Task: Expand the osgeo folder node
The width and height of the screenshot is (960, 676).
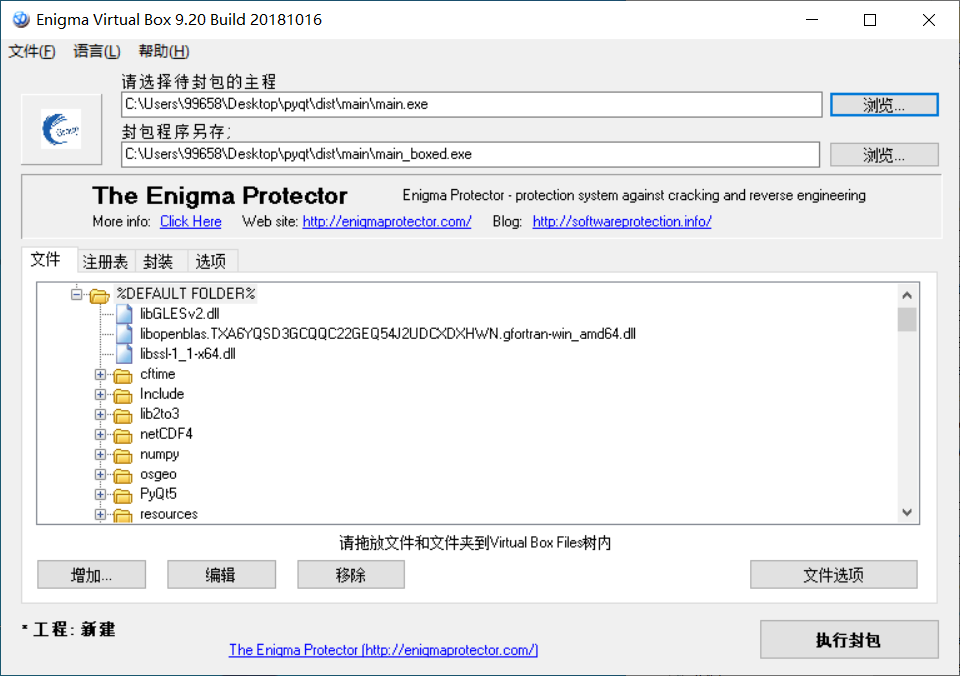Action: 100,474
